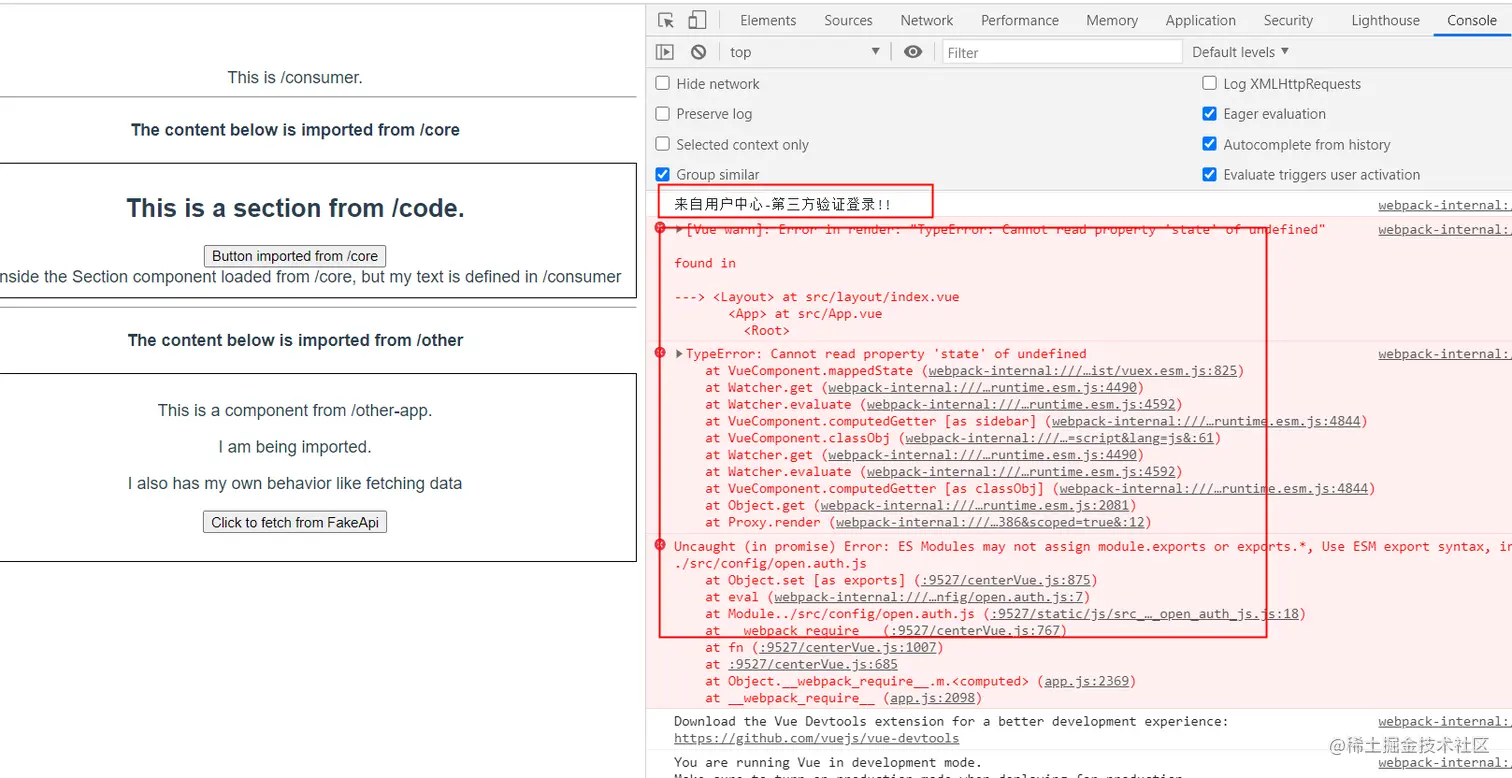
Task: Open the app.js:2098 source link
Action: (932, 698)
